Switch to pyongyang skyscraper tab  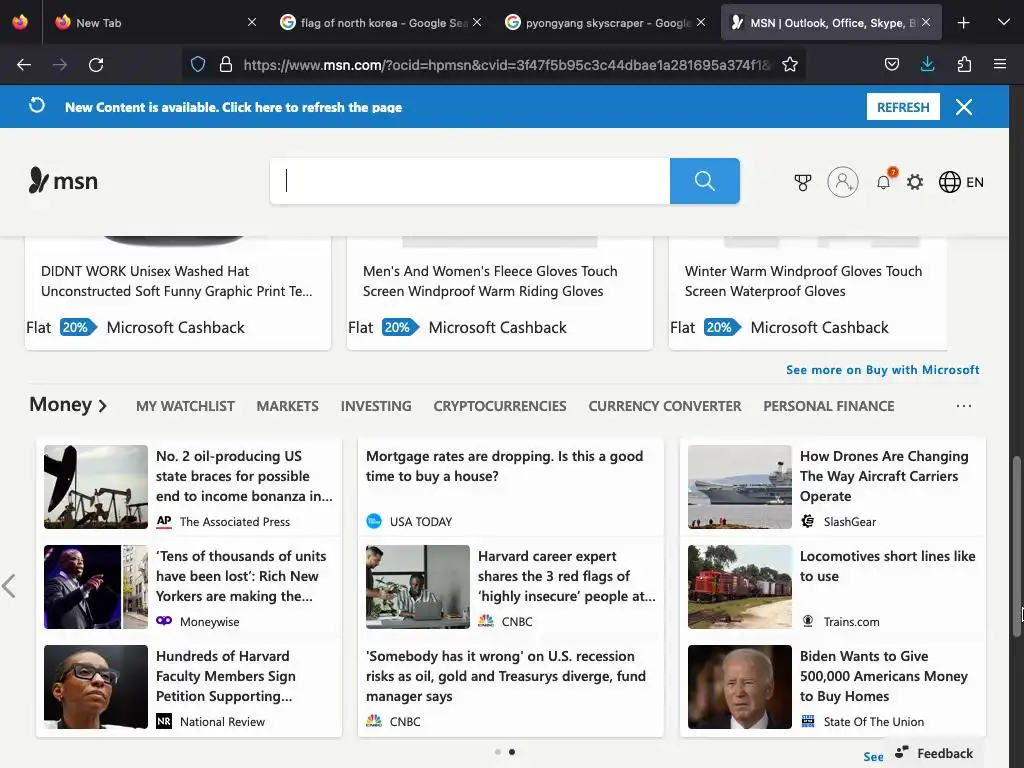coord(607,23)
